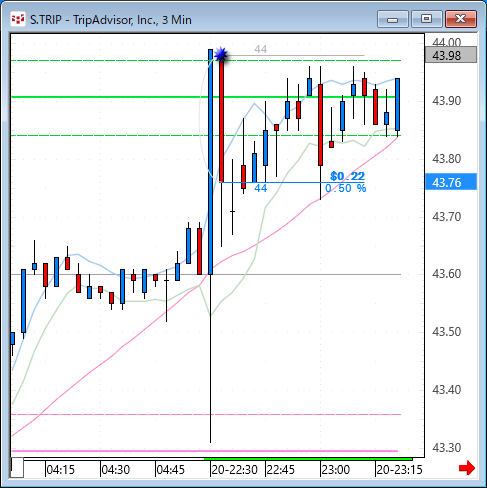Maximize the S.TRIP chart window
This screenshot has height=488, width=487.
point(426,19)
